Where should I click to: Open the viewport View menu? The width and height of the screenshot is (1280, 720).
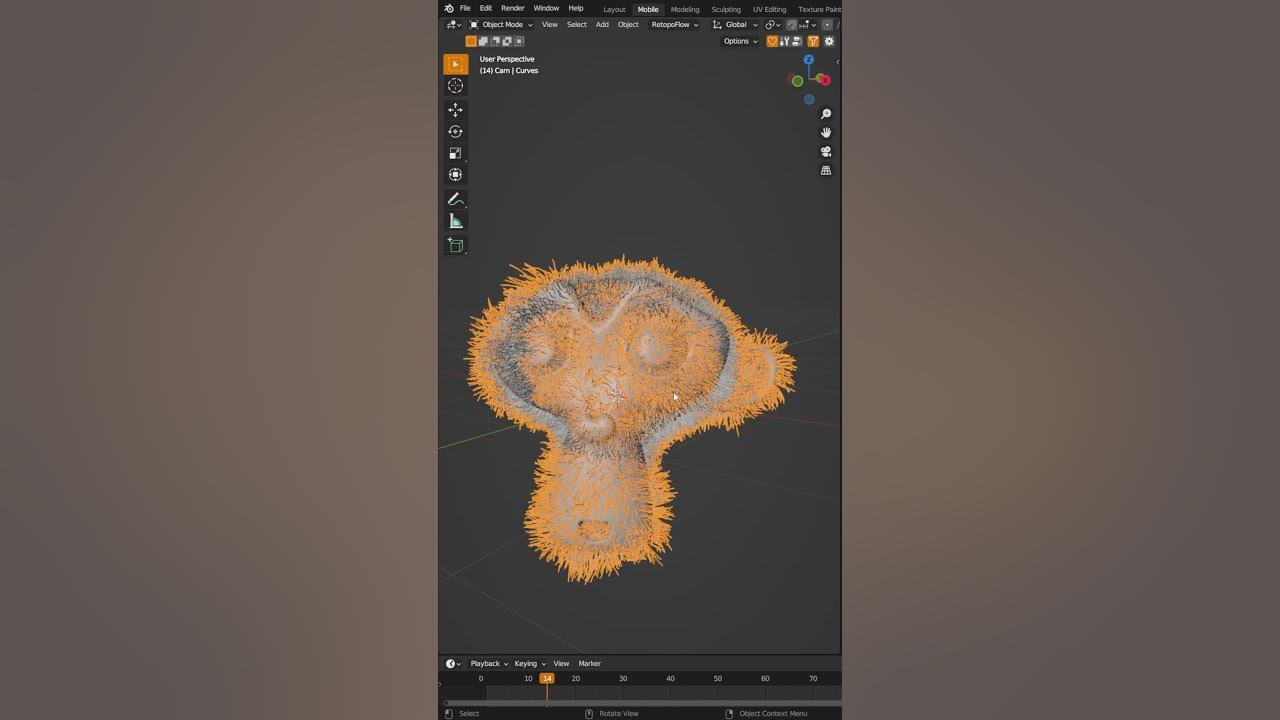click(550, 25)
